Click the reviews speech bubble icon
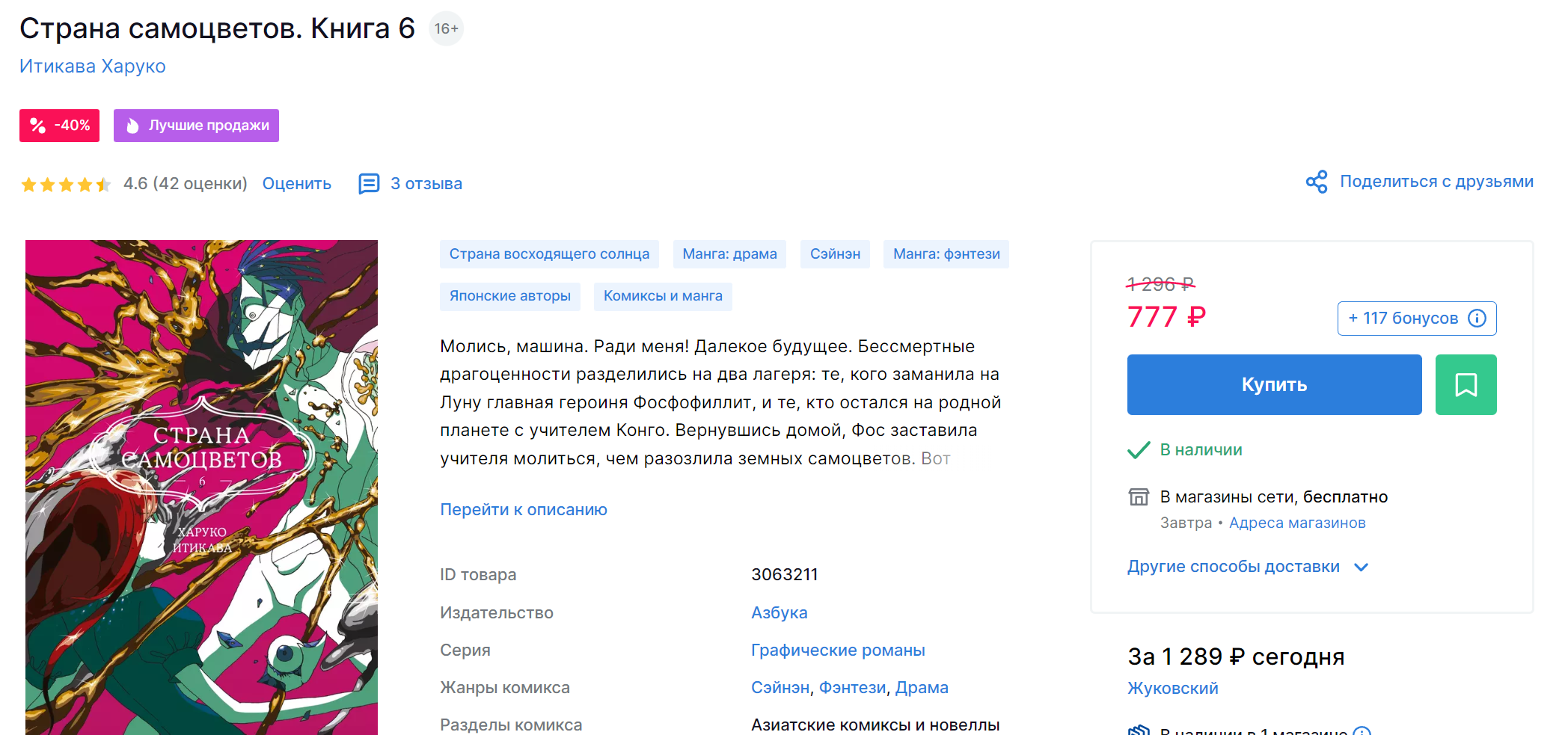Viewport: 1568px width, 735px height. point(369,184)
